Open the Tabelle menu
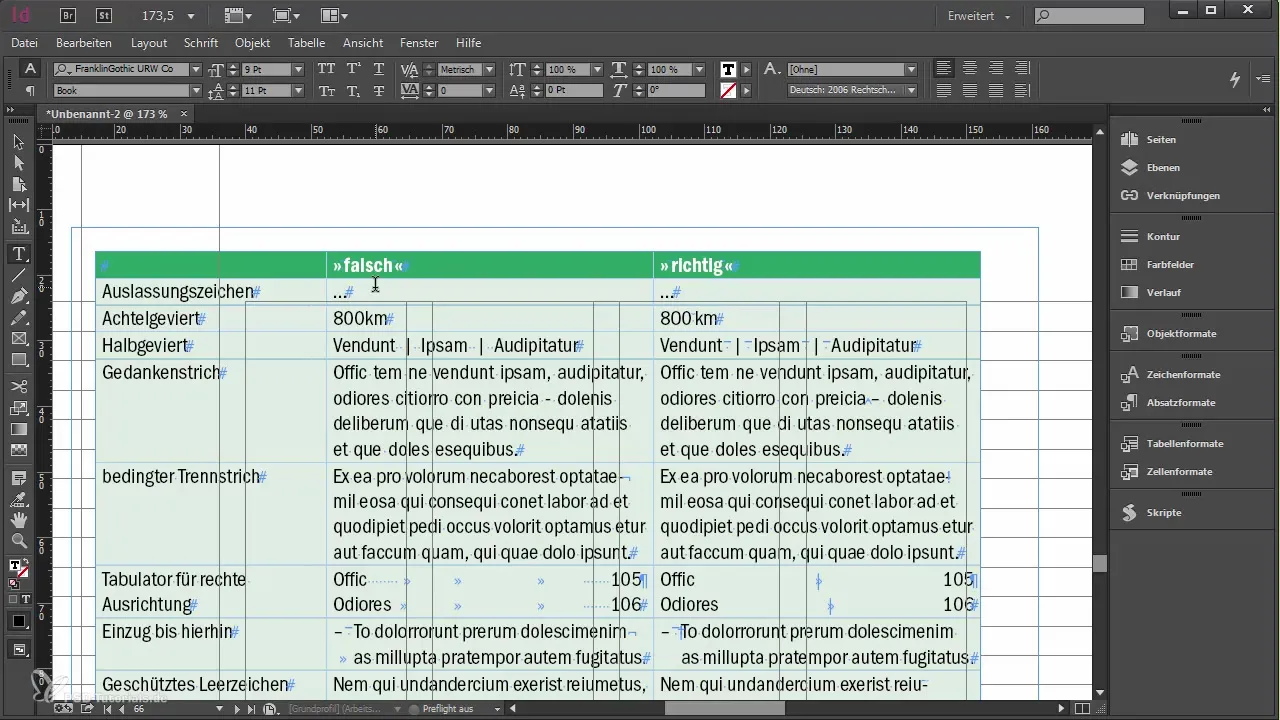This screenshot has width=1280, height=720. (x=306, y=43)
